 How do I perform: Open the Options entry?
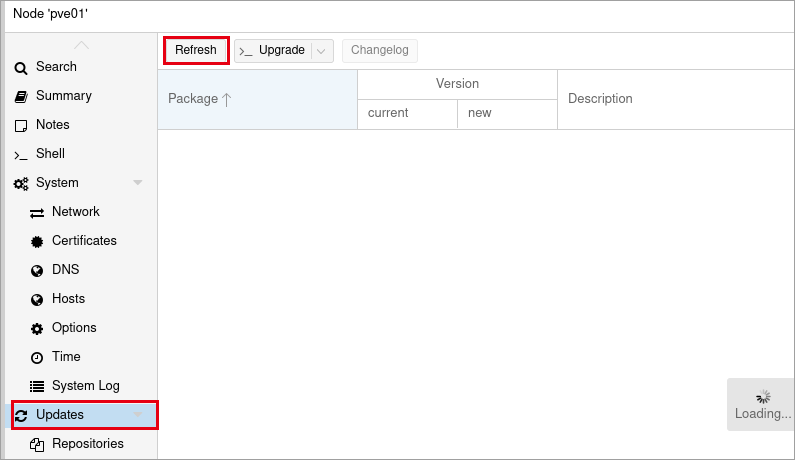pos(74,327)
